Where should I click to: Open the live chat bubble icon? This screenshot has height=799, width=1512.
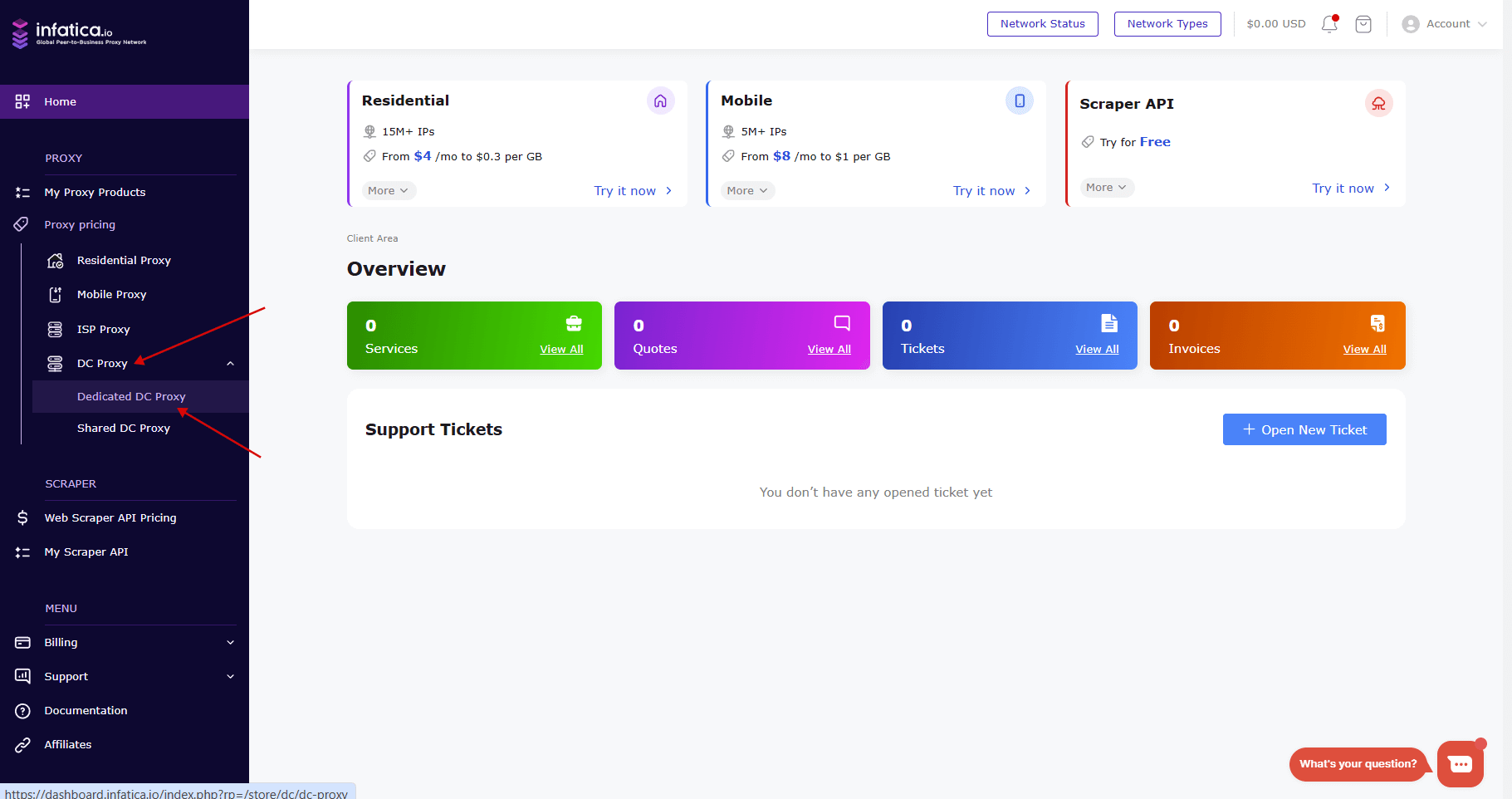[x=1461, y=764]
